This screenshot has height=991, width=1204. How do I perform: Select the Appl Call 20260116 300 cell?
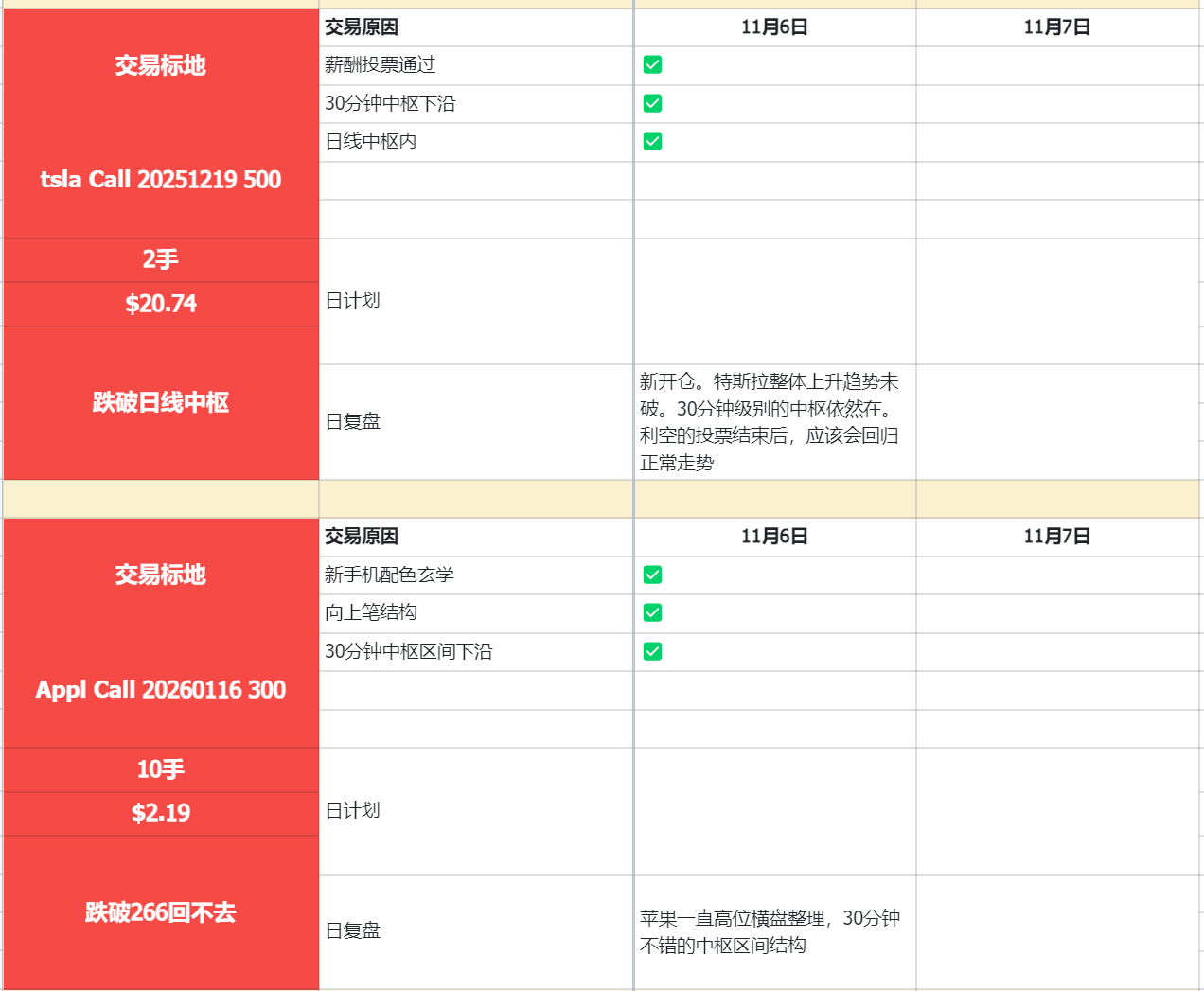click(x=161, y=690)
